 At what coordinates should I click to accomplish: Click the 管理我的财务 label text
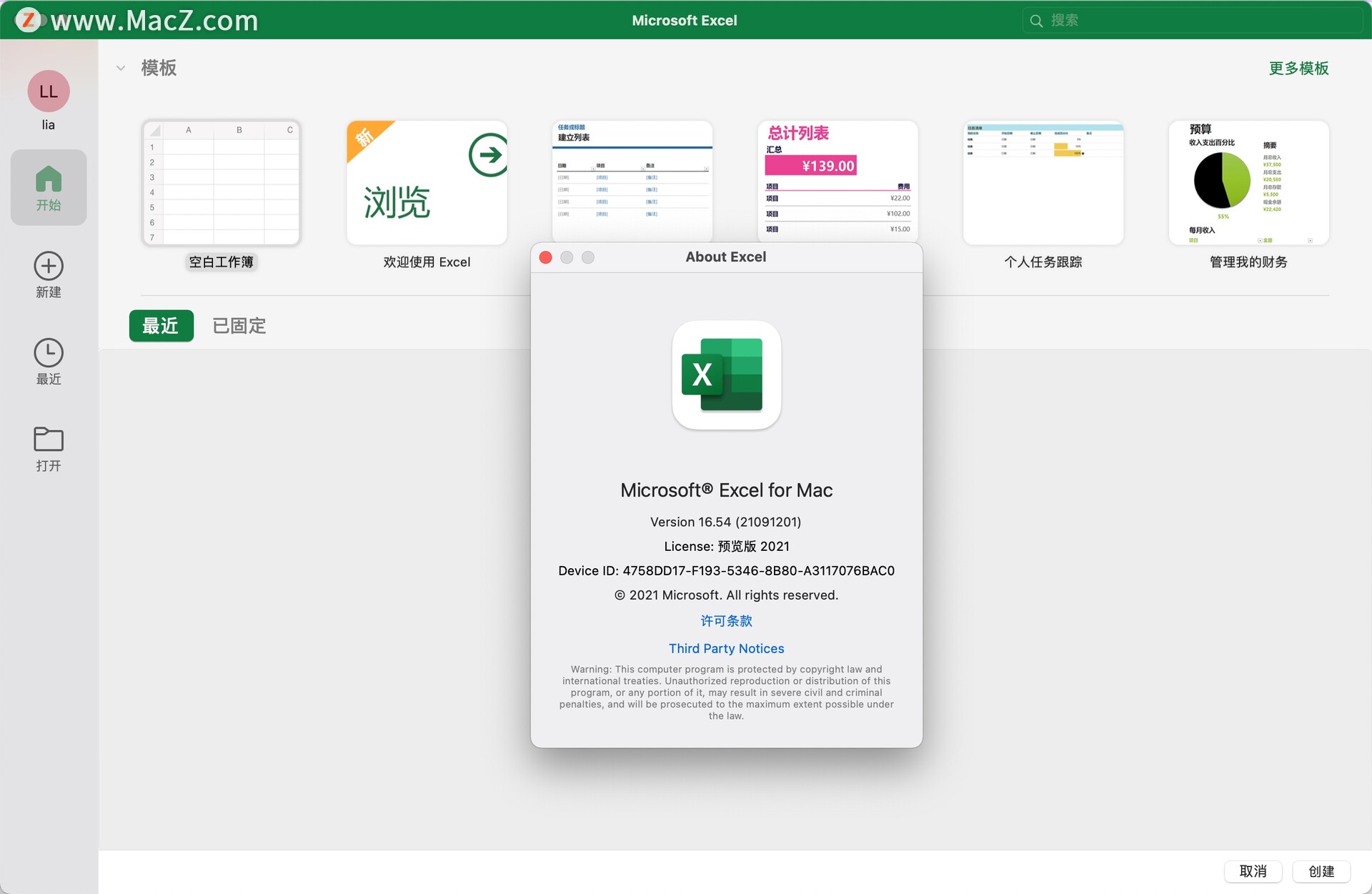tap(1248, 262)
